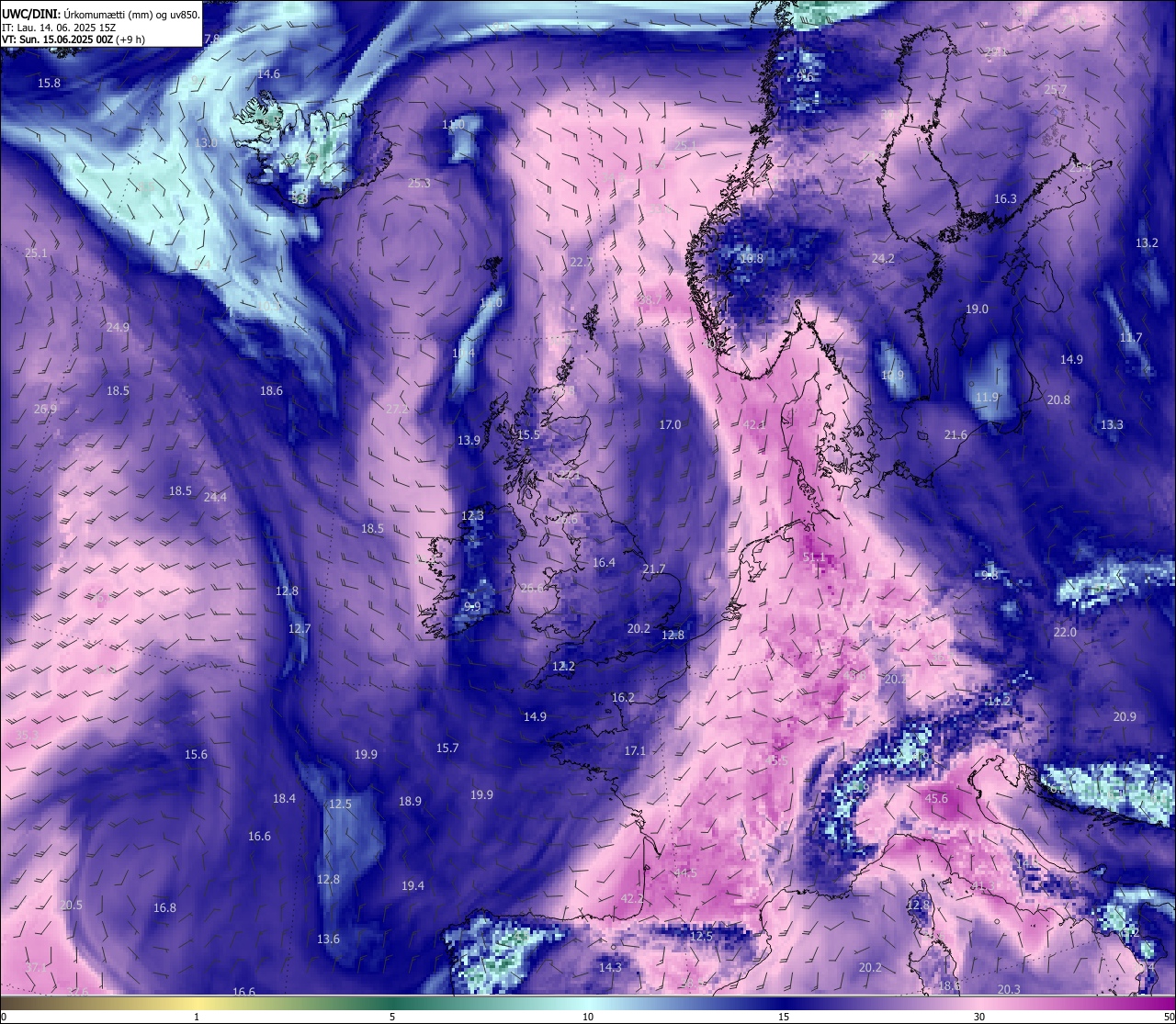This screenshot has height=1024, width=1176.
Task: Click the 19.4 value label
Action: (413, 885)
